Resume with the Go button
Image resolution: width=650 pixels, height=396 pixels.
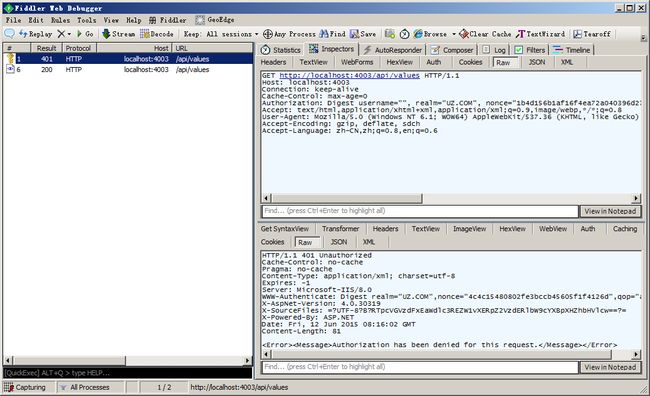pos(85,34)
